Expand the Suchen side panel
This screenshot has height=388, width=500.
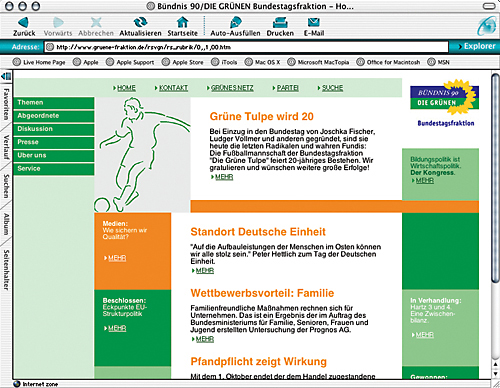coord(6,186)
